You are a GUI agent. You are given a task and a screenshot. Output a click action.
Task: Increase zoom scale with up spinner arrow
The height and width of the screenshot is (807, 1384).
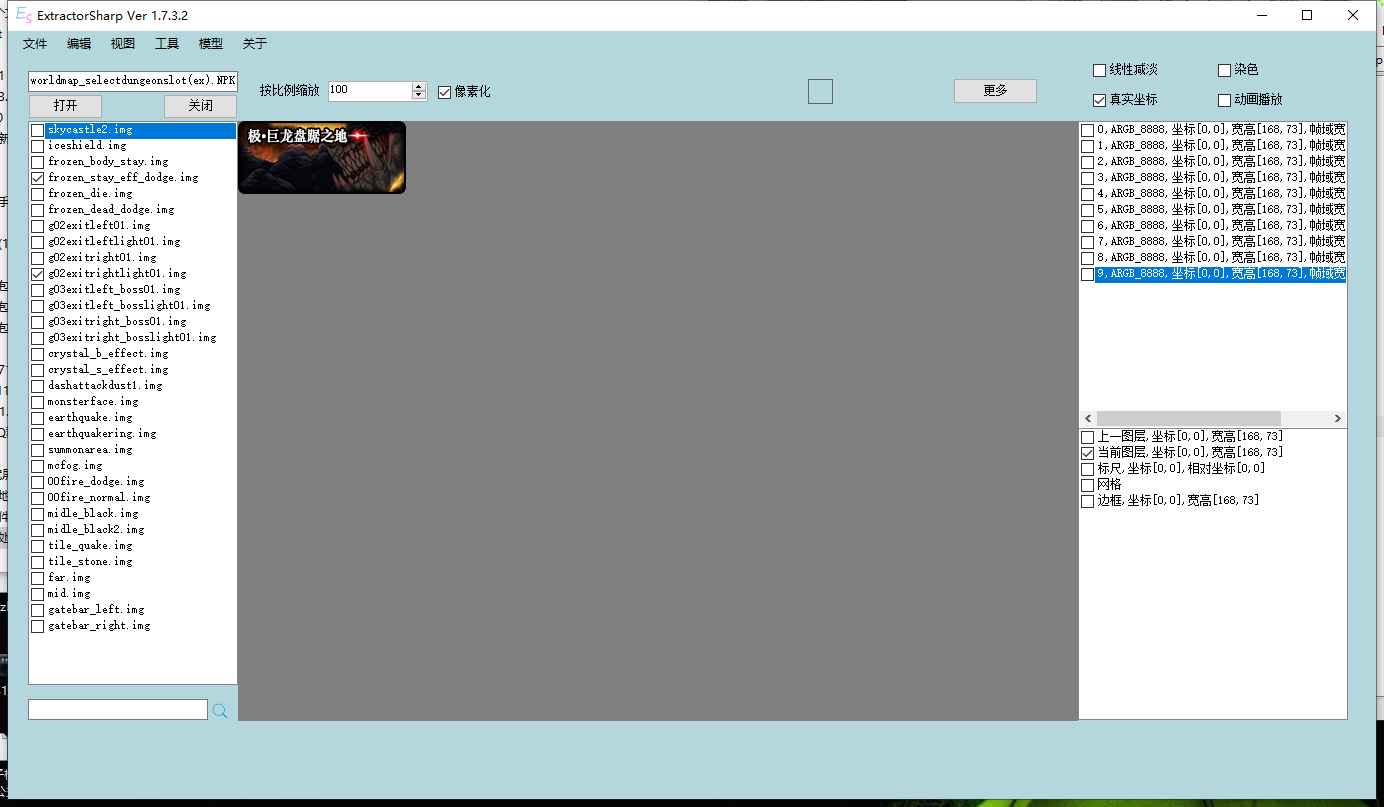click(419, 86)
